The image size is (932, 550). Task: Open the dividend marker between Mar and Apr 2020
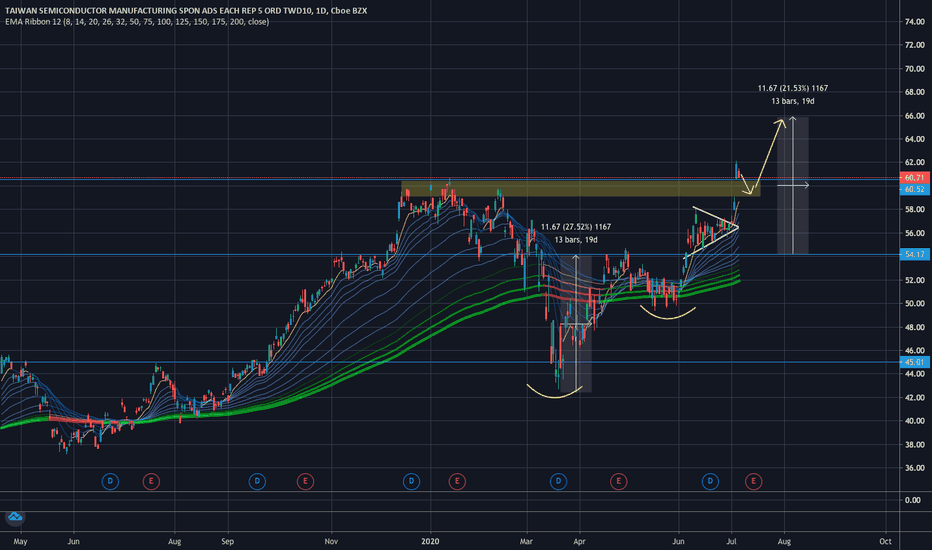(558, 481)
